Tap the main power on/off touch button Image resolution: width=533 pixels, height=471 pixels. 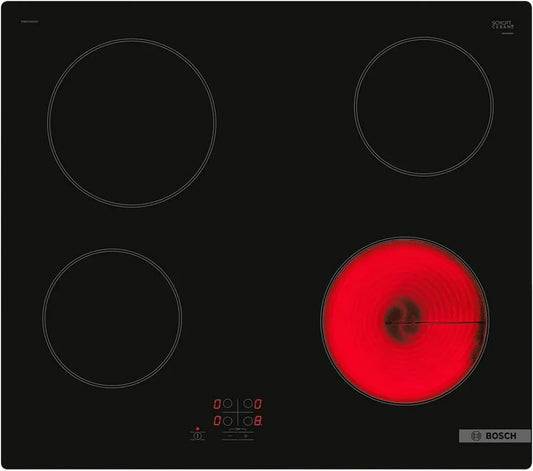(197, 436)
